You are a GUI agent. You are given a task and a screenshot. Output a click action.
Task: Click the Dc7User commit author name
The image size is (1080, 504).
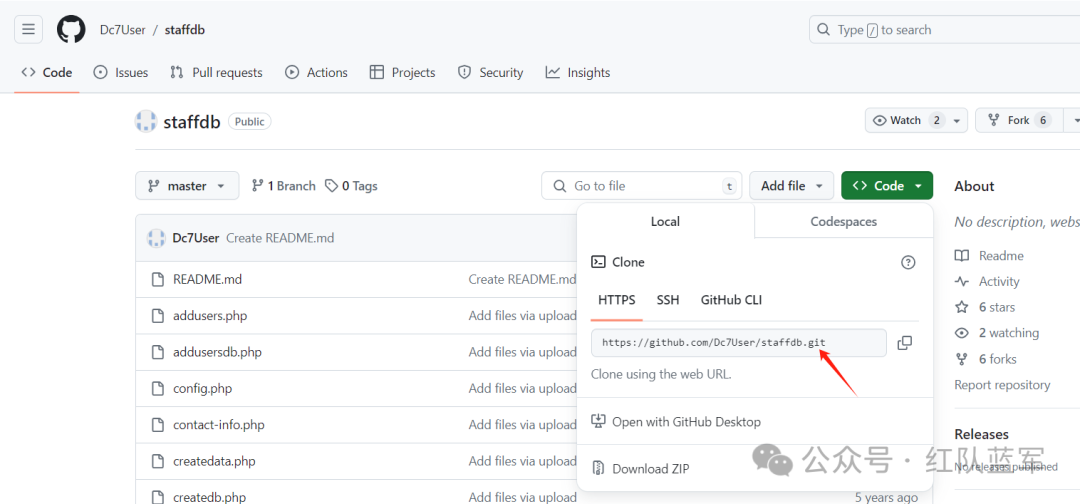click(196, 238)
